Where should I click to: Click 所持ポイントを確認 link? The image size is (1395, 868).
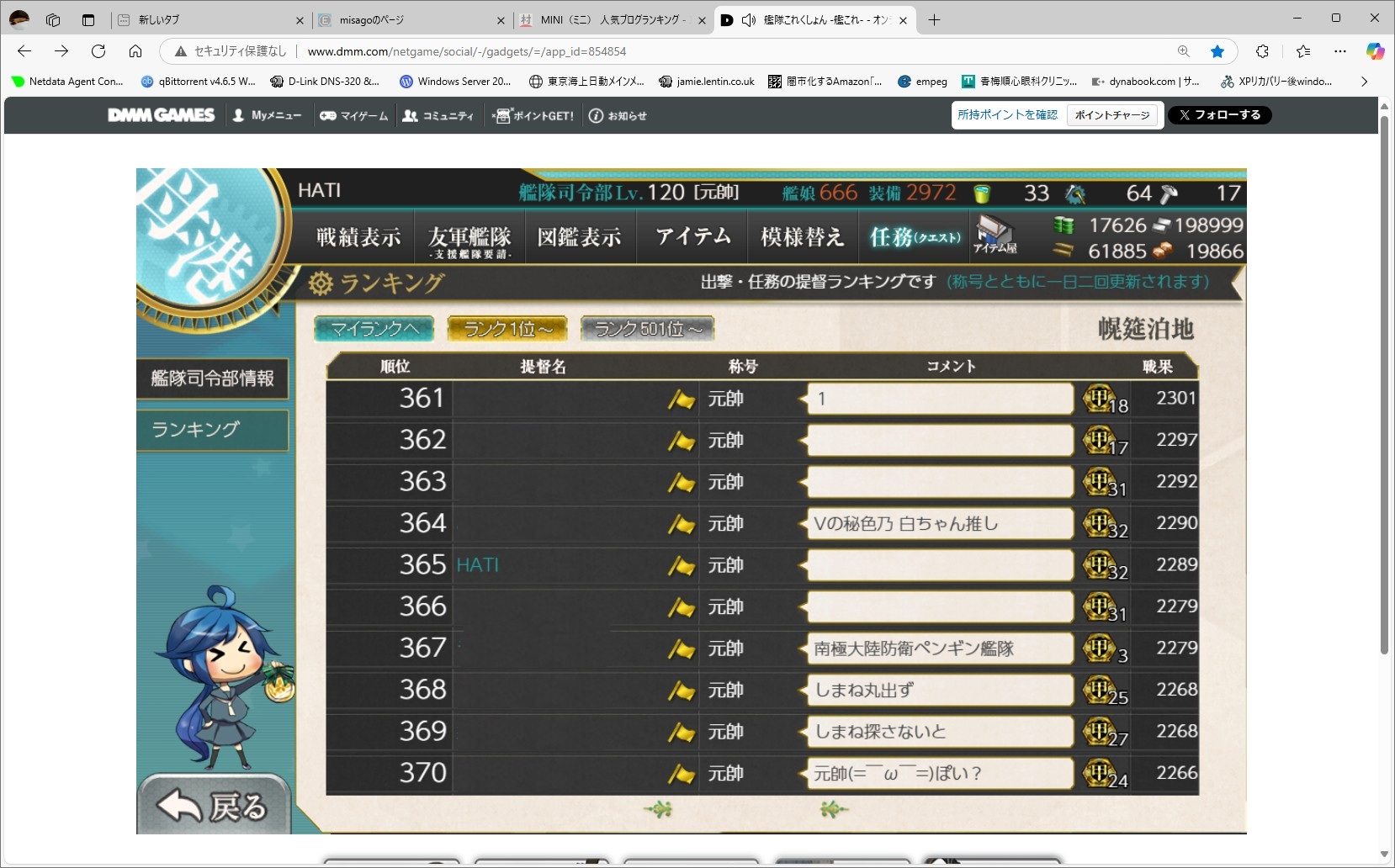click(x=1007, y=115)
